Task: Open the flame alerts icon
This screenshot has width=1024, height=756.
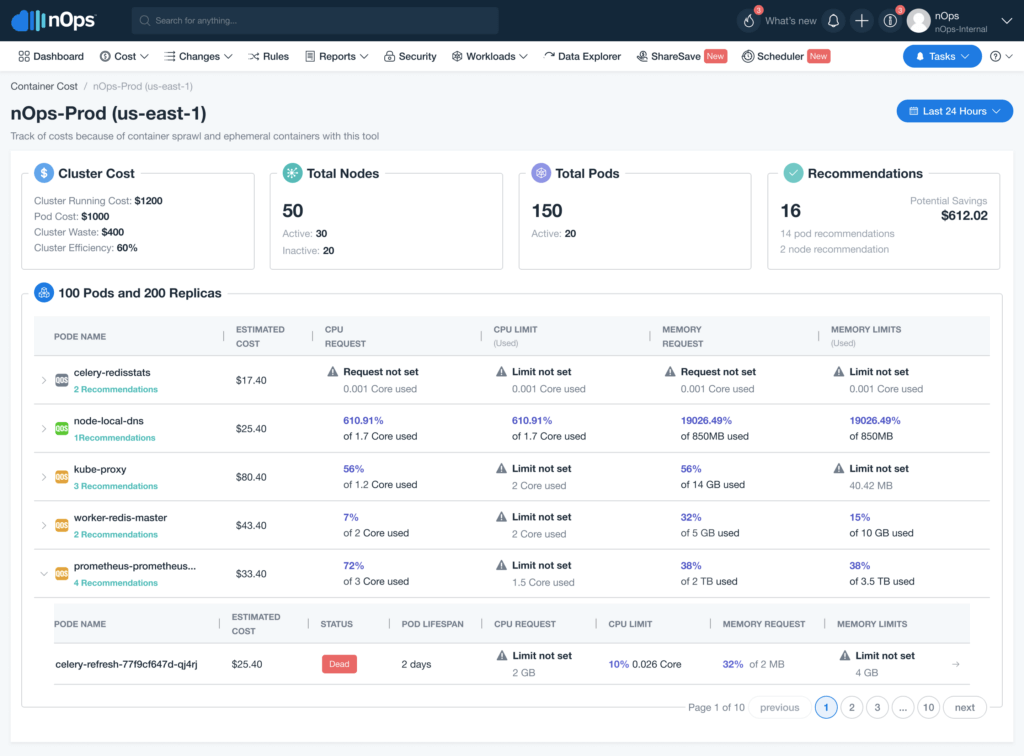Action: pyautogui.click(x=748, y=21)
